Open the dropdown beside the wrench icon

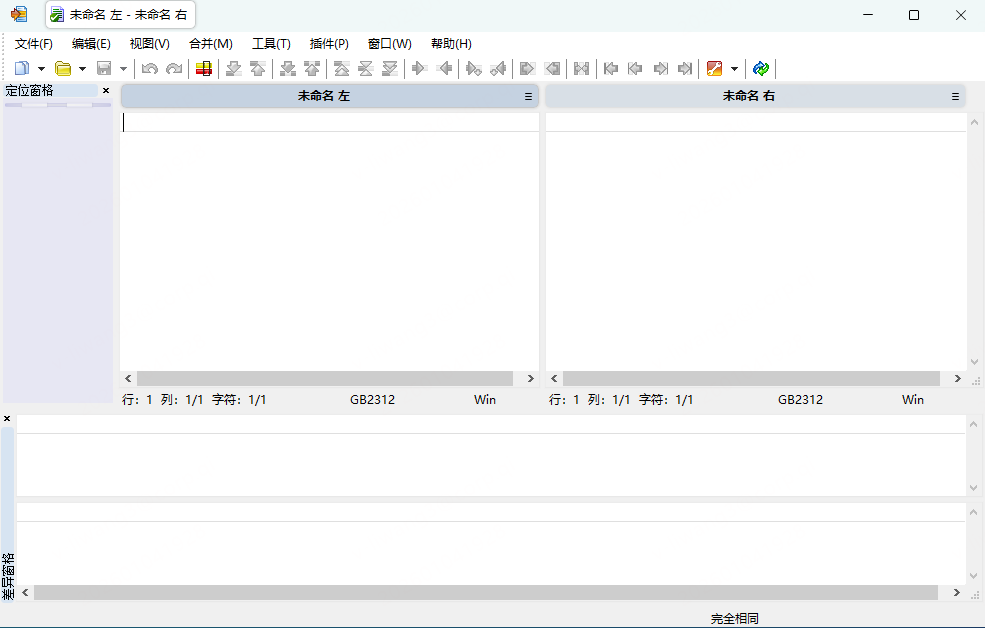coord(734,69)
